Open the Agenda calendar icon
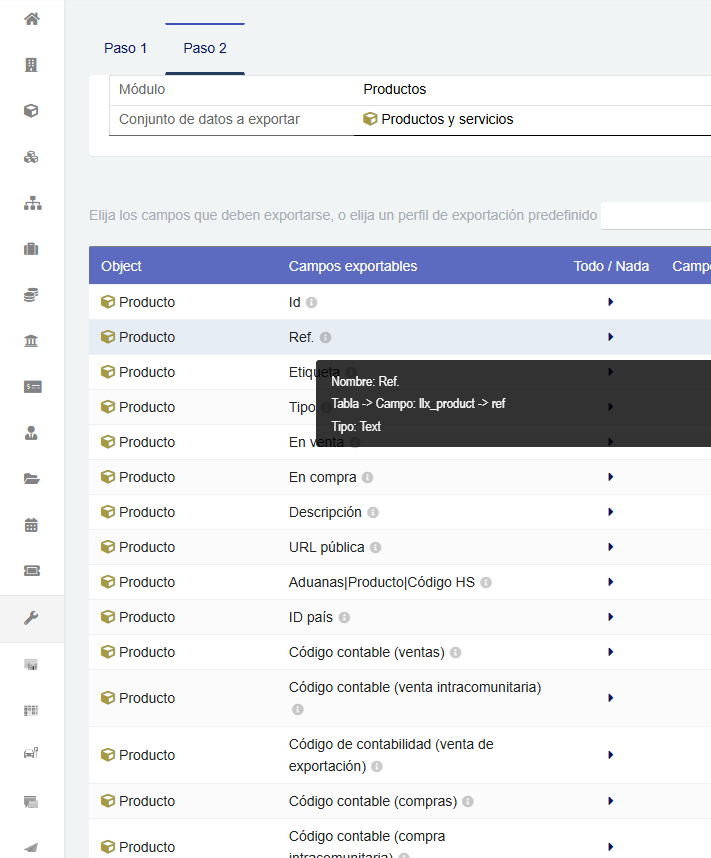 coord(31,524)
